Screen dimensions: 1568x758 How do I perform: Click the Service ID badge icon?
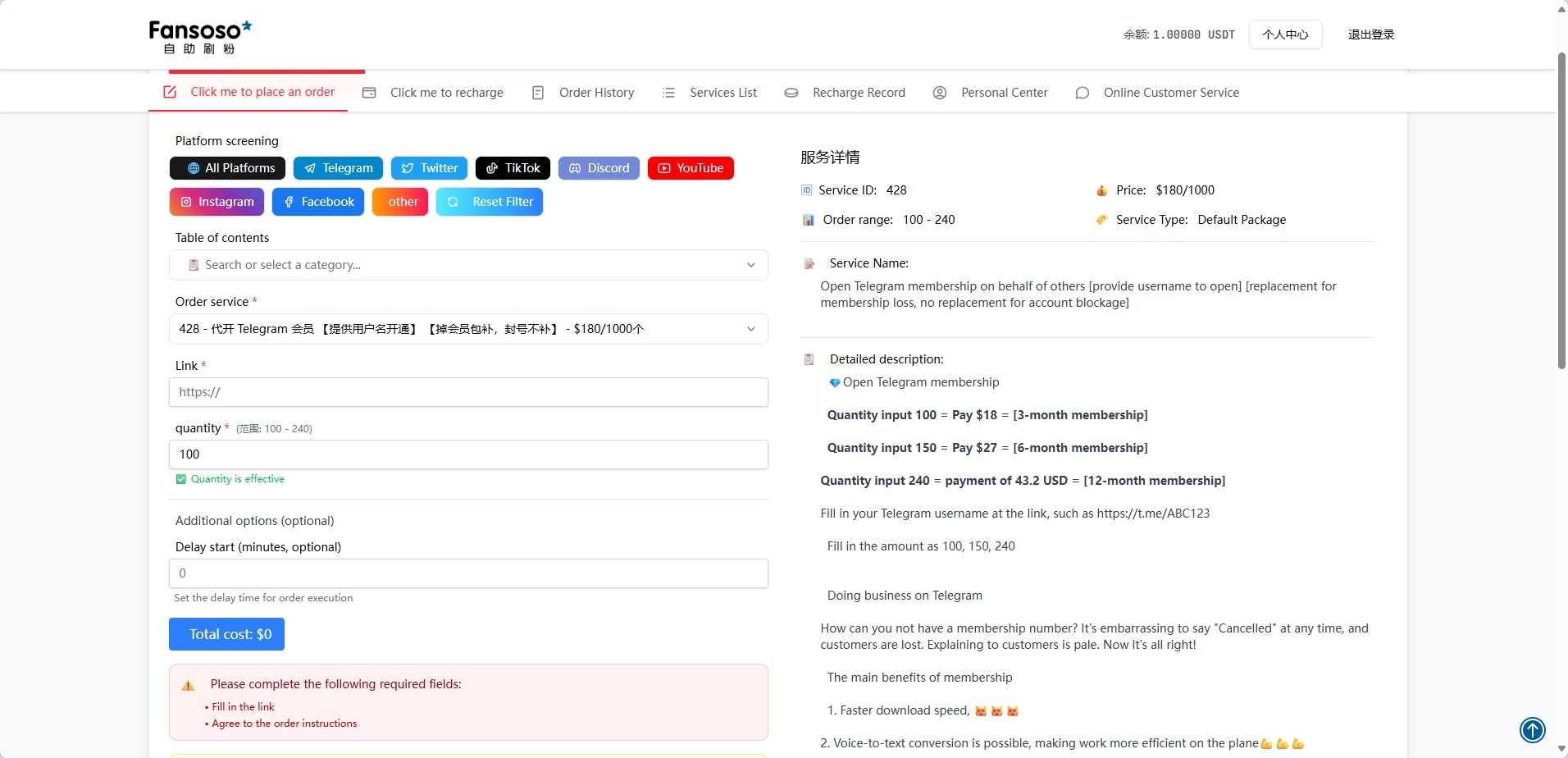coord(806,190)
